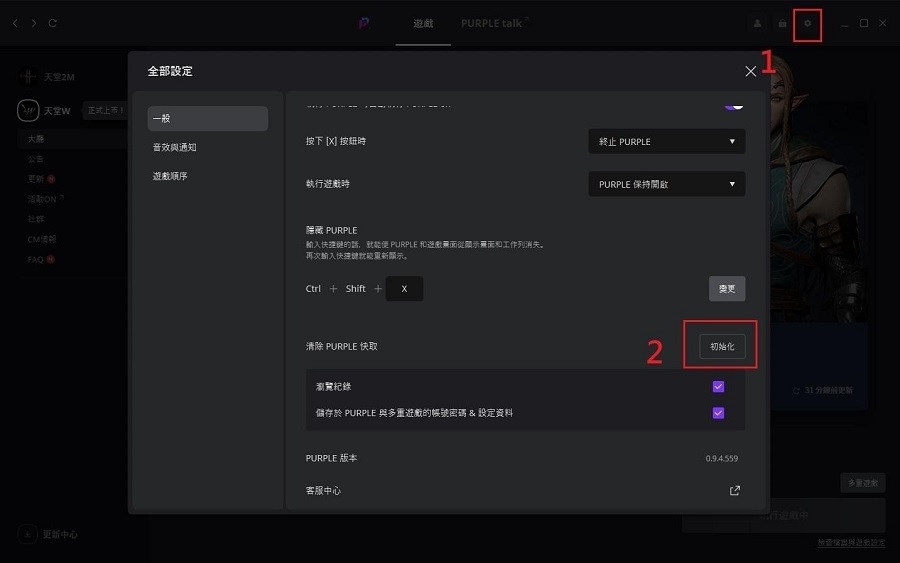Image resolution: width=900 pixels, height=563 pixels.
Task: Open the 終止 PURPLE dropdown
Action: tap(666, 141)
